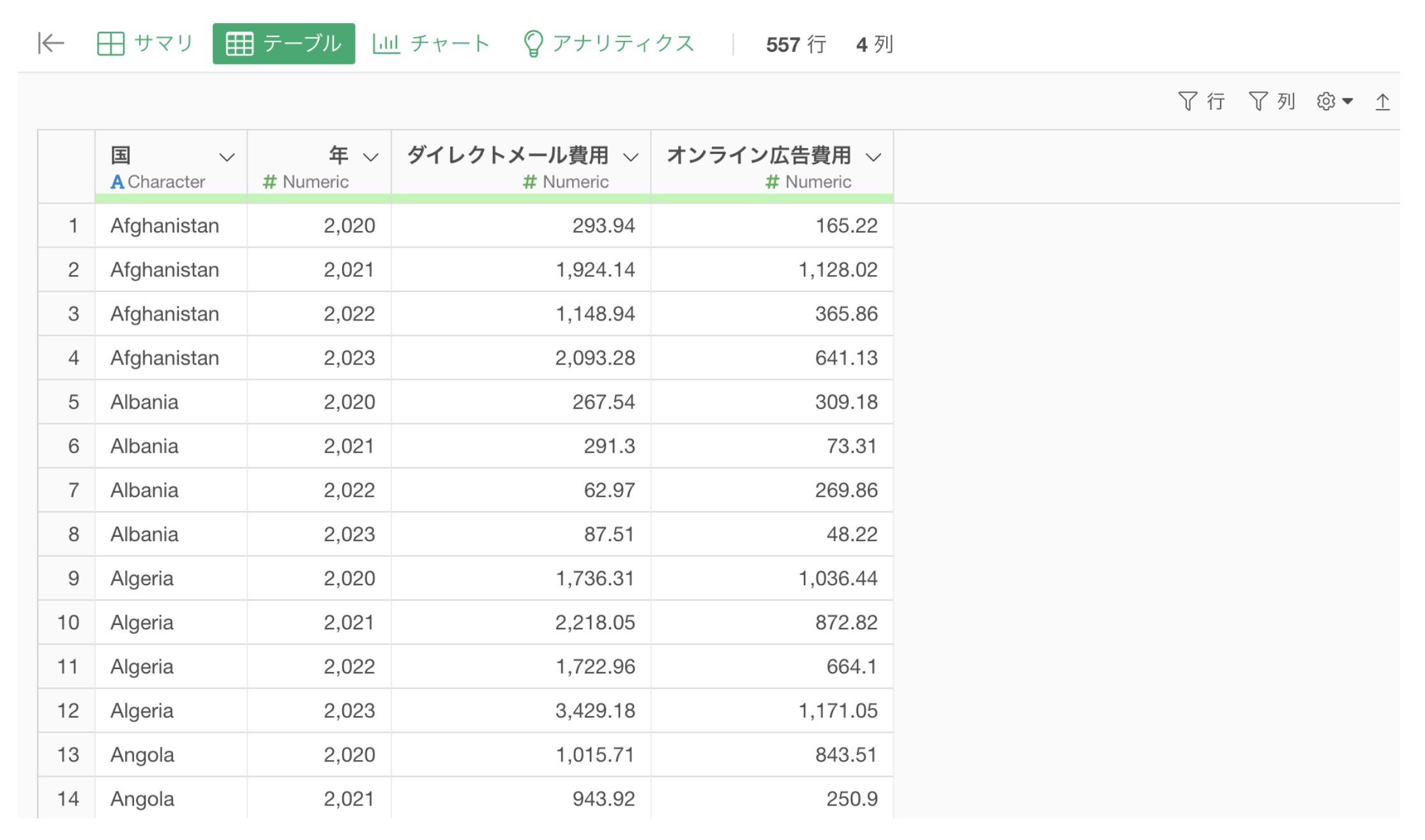Select the cell with value 1,736.31
1425x840 pixels.
coord(521,578)
